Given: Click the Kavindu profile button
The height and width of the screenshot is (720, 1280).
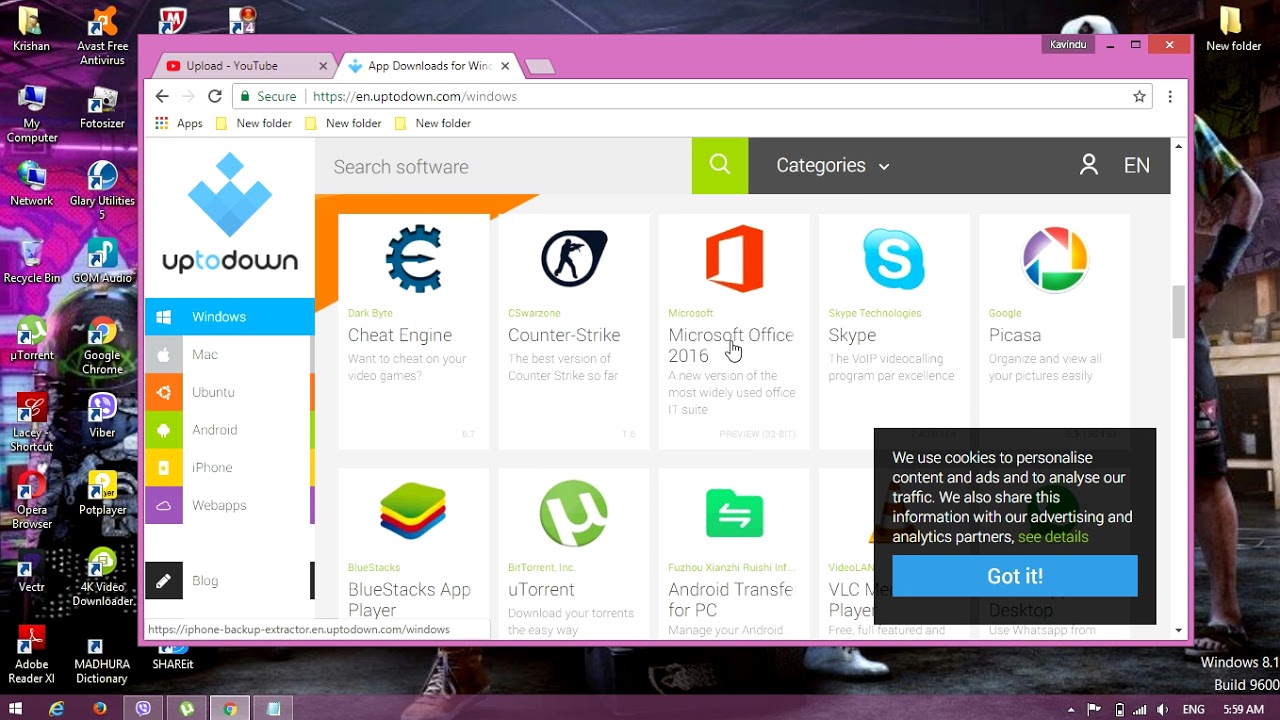Looking at the screenshot, I should 1068,45.
